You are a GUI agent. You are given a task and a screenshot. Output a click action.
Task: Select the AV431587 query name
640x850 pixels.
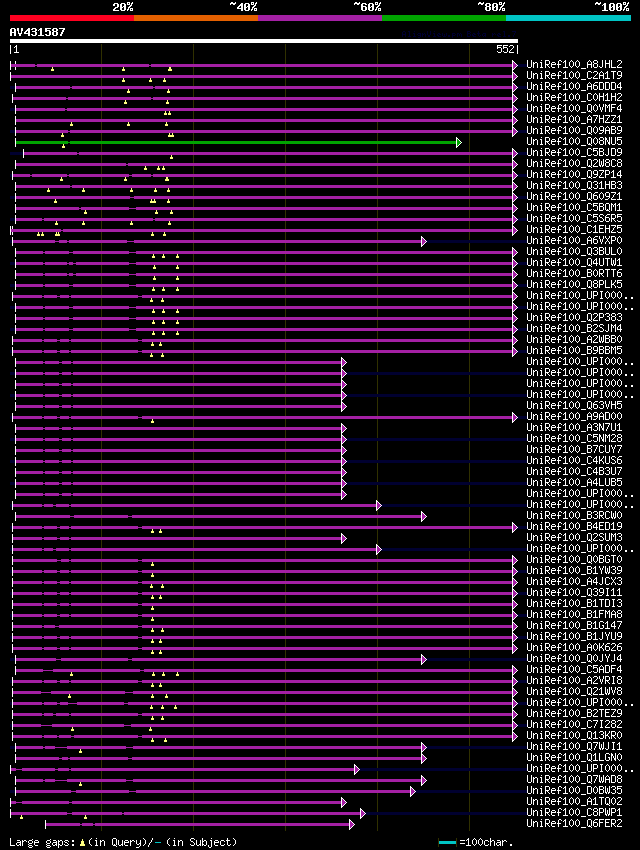37,32
